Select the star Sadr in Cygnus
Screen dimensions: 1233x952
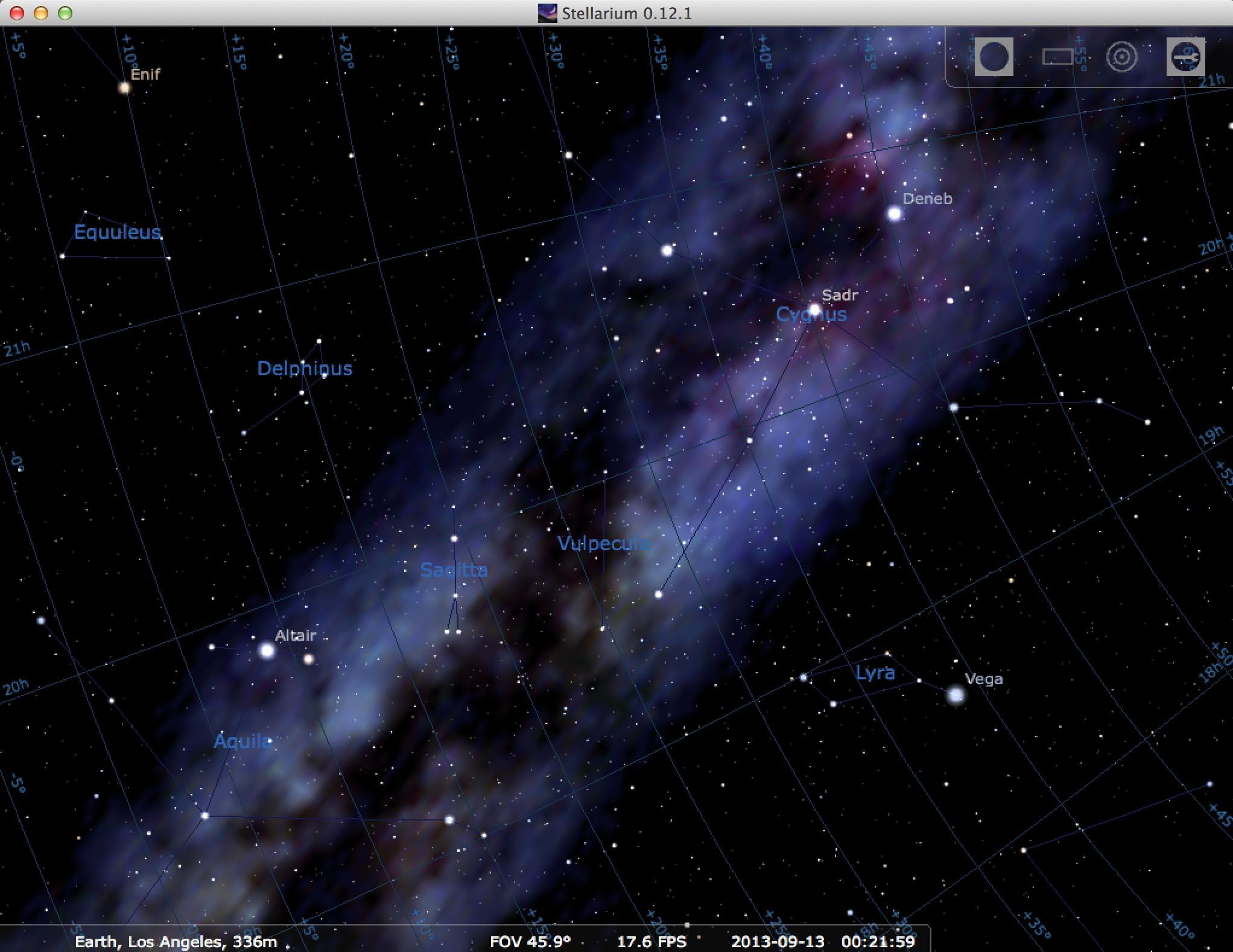[814, 309]
